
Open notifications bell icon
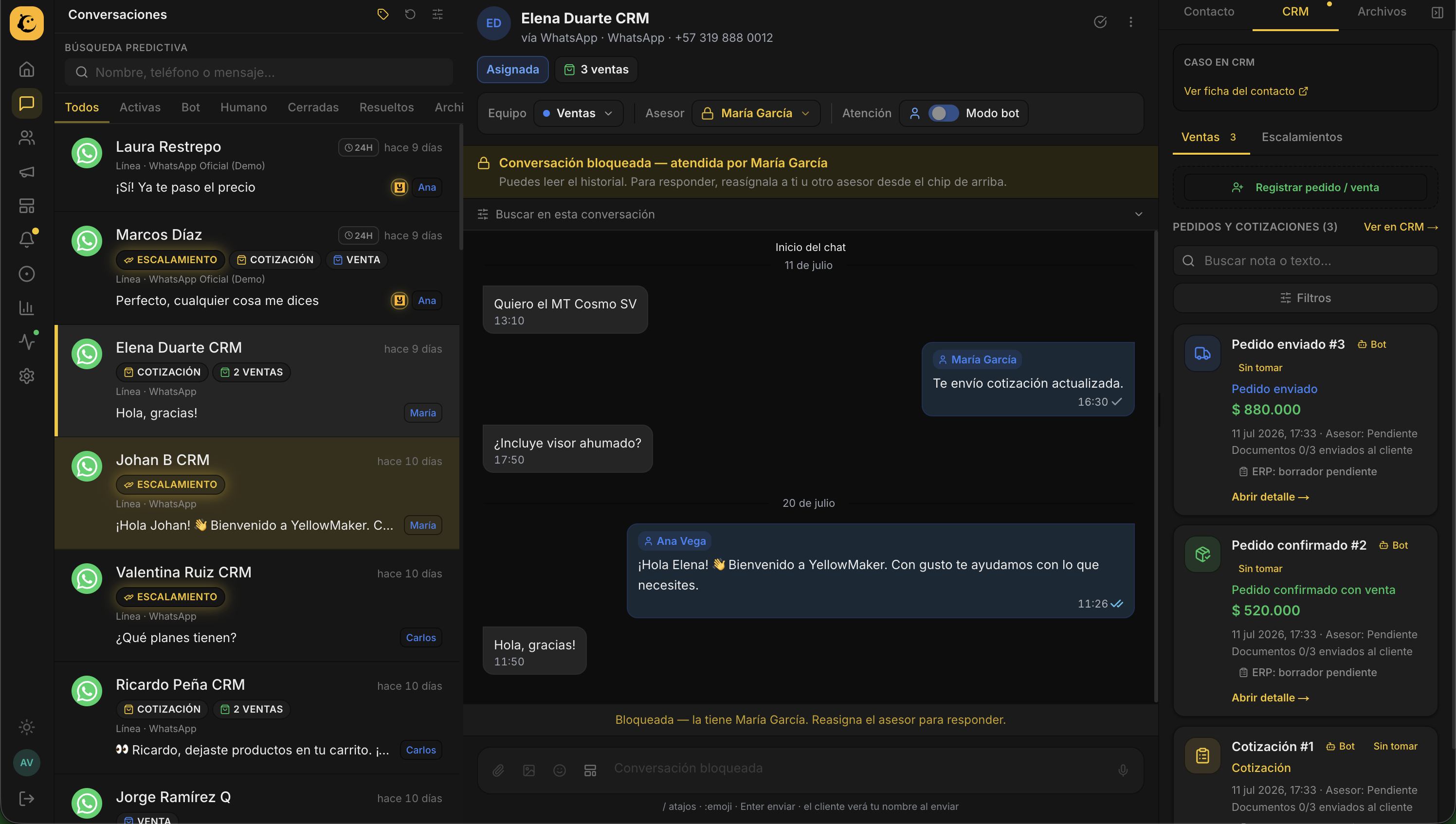(x=27, y=239)
